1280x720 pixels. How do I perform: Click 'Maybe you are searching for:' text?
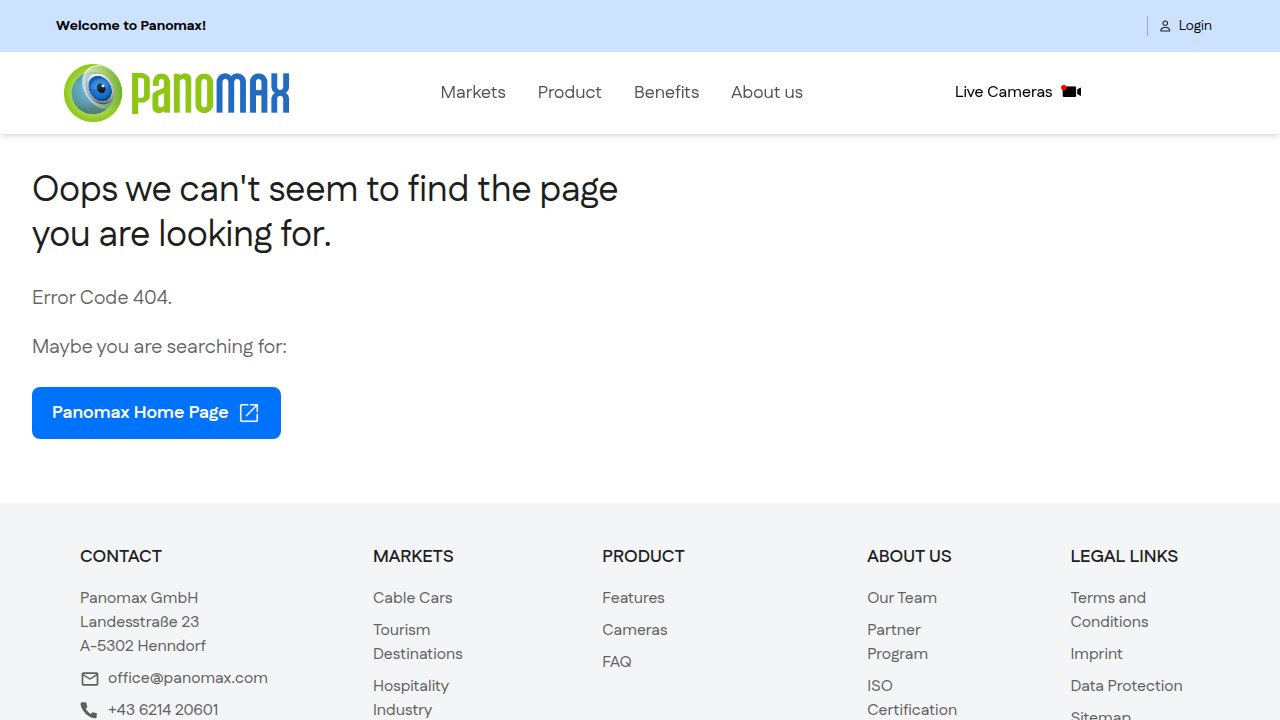pyautogui.click(x=159, y=347)
